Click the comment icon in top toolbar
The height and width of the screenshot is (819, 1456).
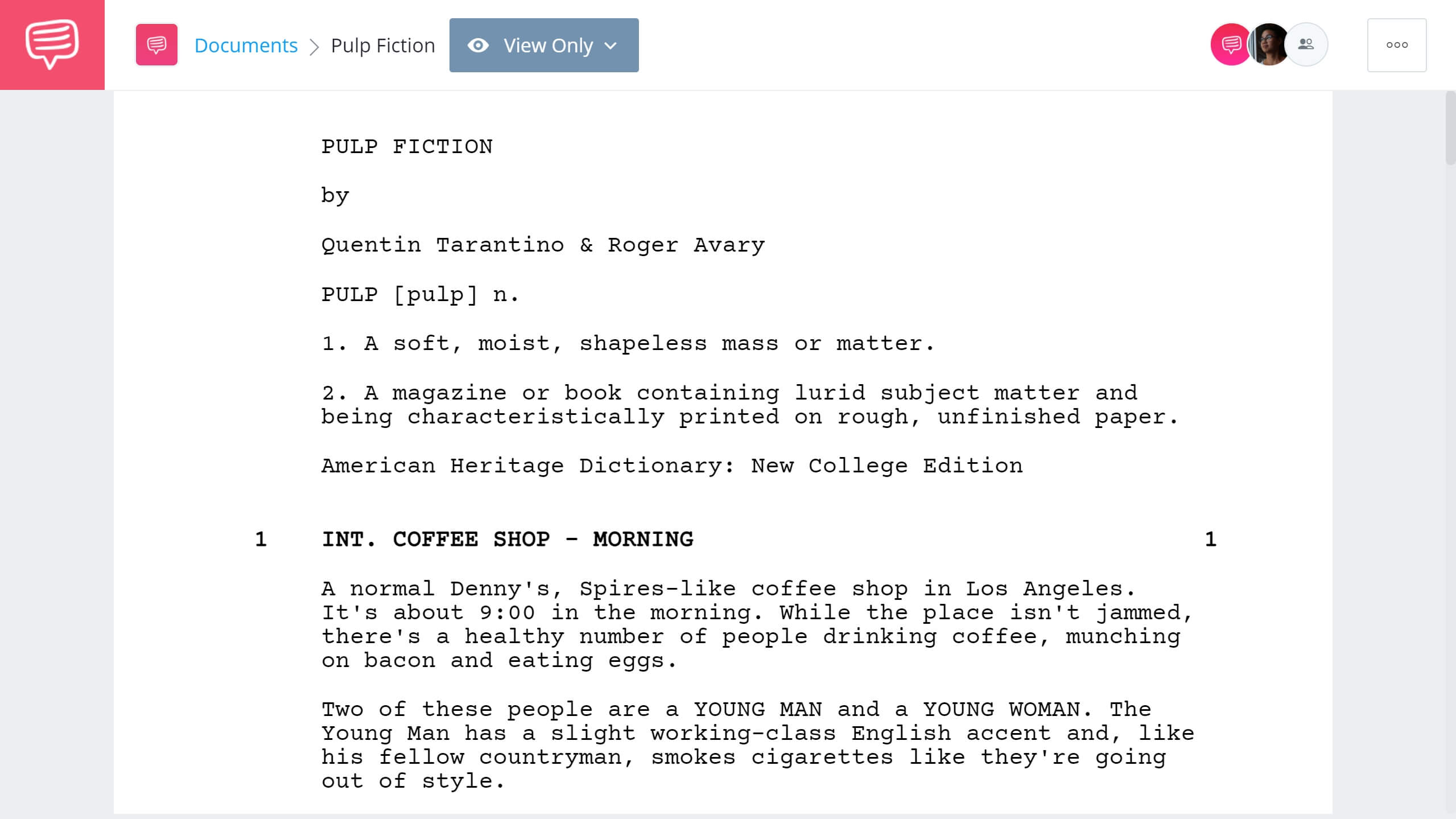pyautogui.click(x=157, y=45)
